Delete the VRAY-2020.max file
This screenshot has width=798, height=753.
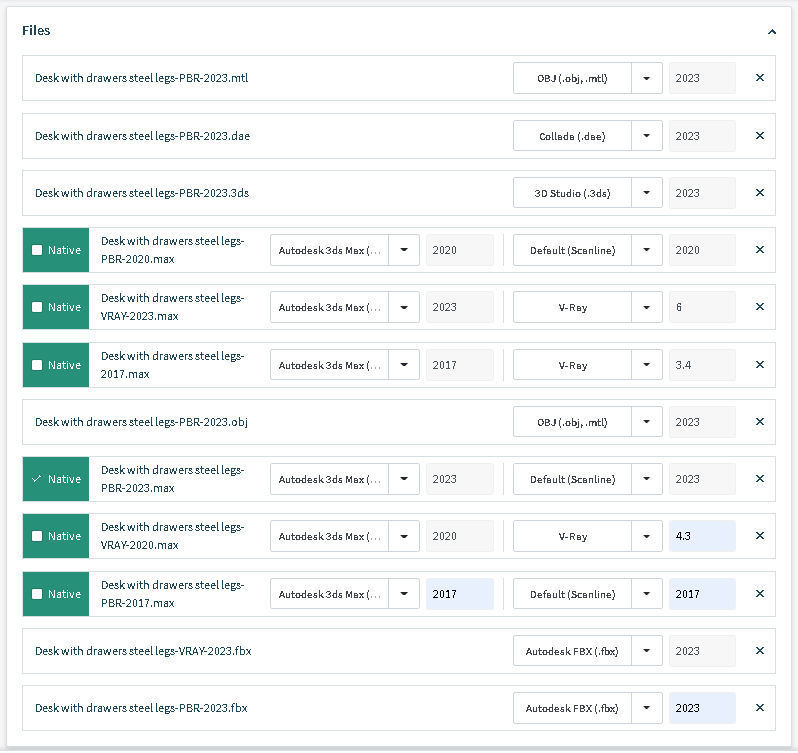tap(760, 536)
